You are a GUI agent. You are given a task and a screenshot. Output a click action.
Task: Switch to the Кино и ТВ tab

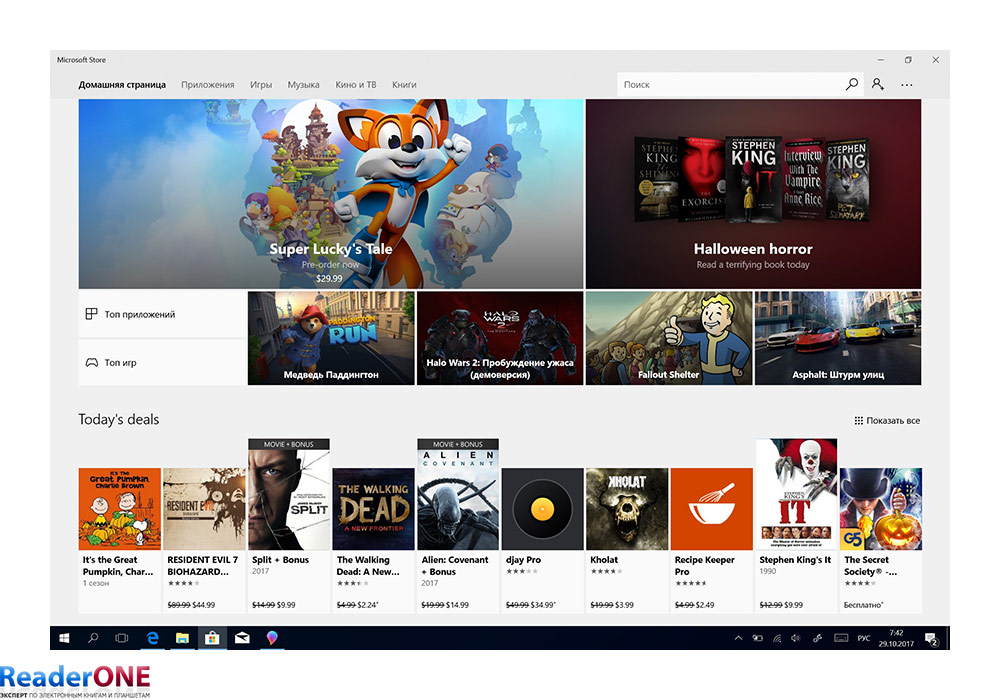pos(355,85)
